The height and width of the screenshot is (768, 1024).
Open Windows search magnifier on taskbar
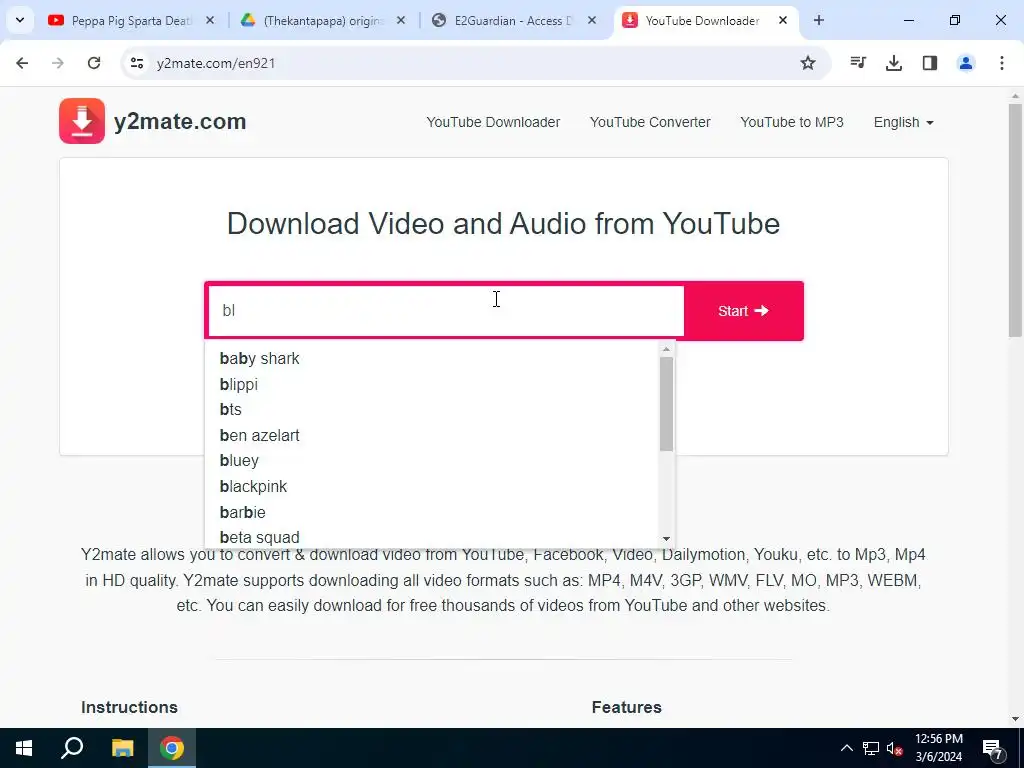tap(72, 748)
